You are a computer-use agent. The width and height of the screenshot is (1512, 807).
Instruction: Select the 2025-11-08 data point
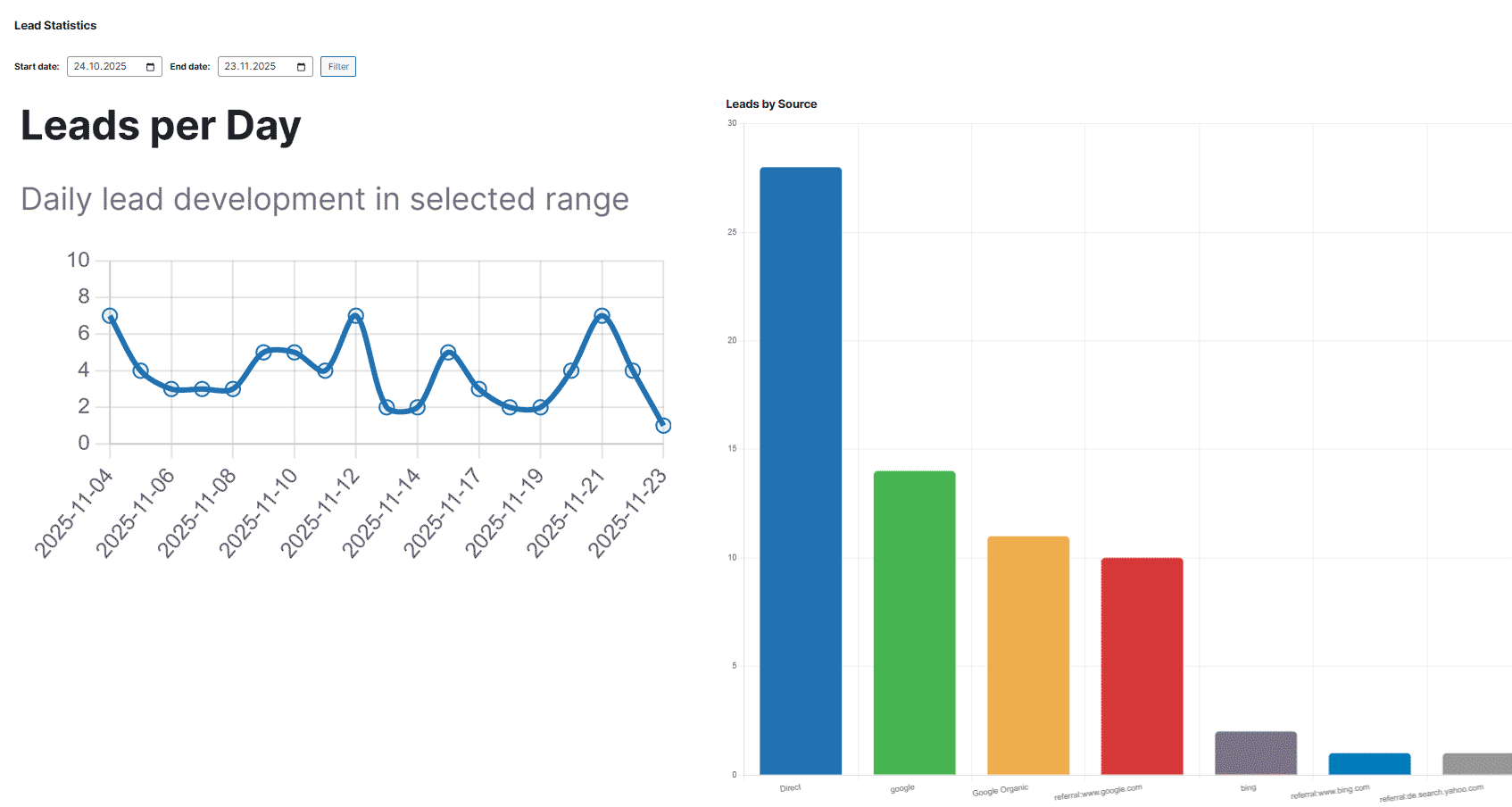[x=233, y=389]
